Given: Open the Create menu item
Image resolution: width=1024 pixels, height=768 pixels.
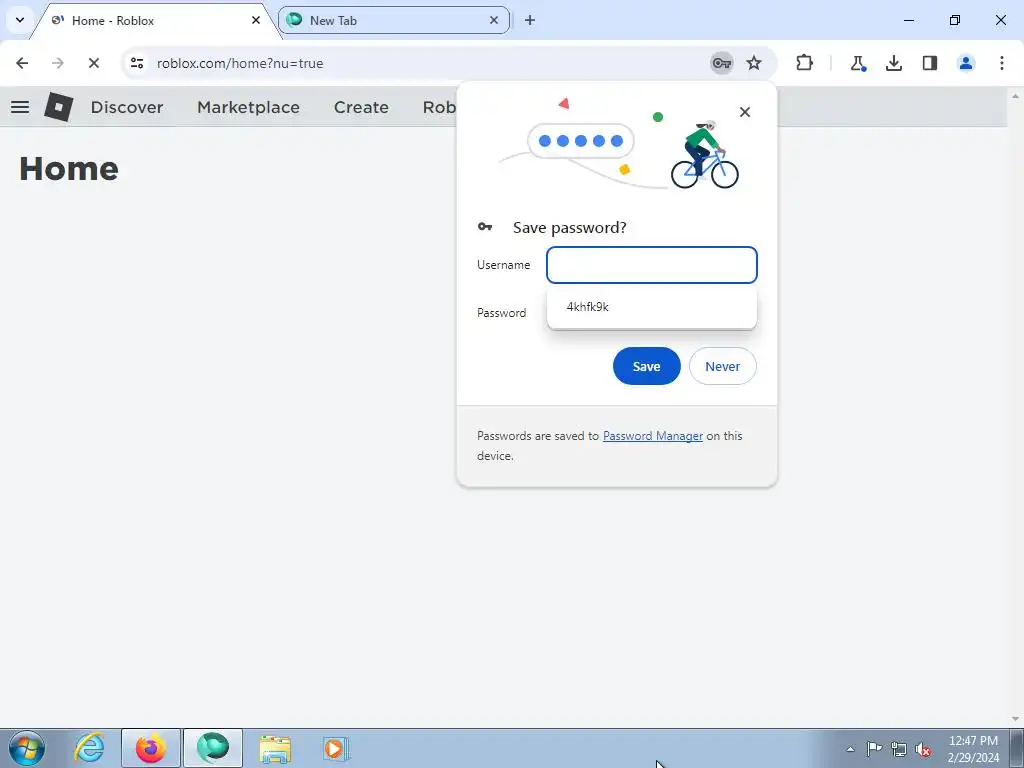Looking at the screenshot, I should pos(361,107).
